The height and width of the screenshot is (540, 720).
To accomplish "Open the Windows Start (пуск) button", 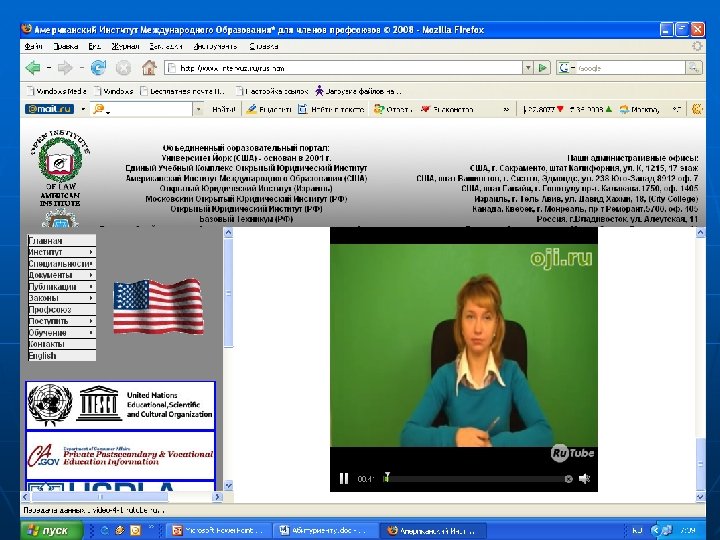I will pos(51,530).
